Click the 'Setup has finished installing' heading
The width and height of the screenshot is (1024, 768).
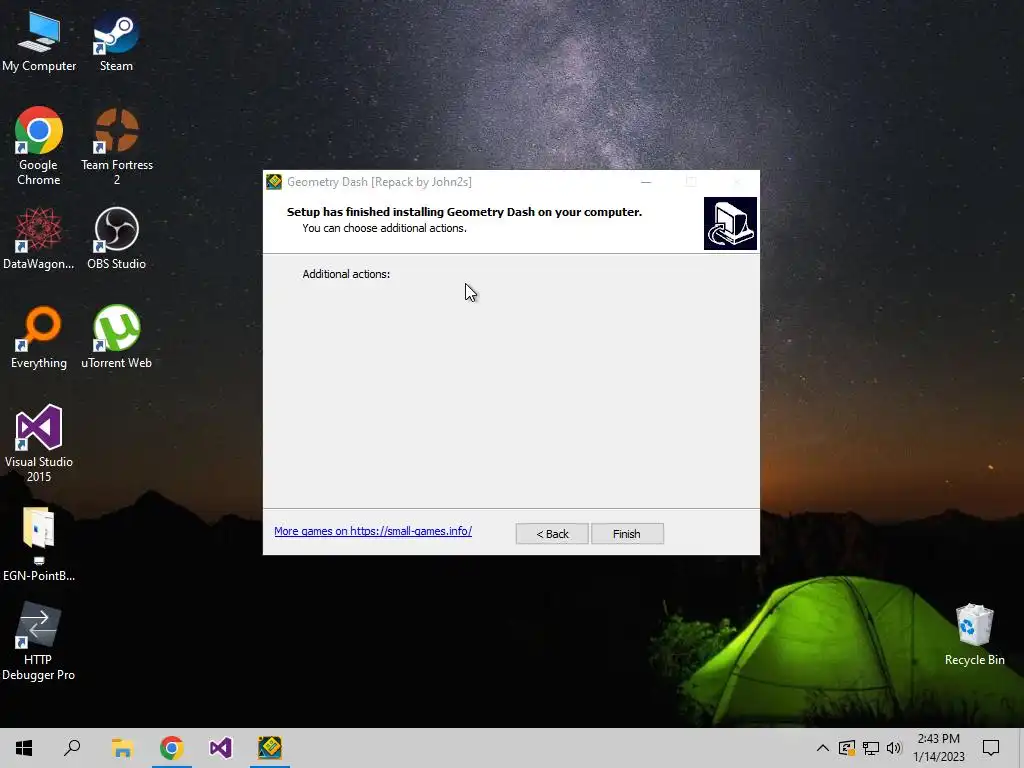click(464, 212)
